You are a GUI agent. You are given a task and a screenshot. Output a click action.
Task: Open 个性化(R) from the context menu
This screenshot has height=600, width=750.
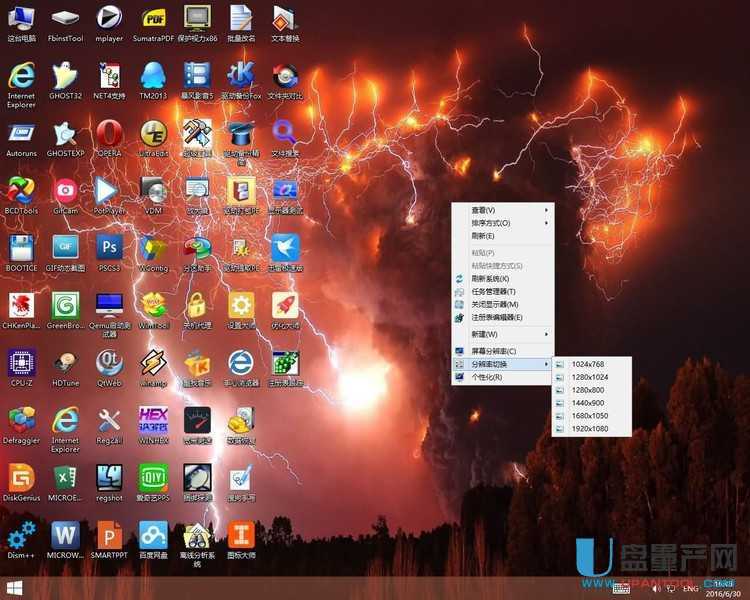(x=503, y=377)
